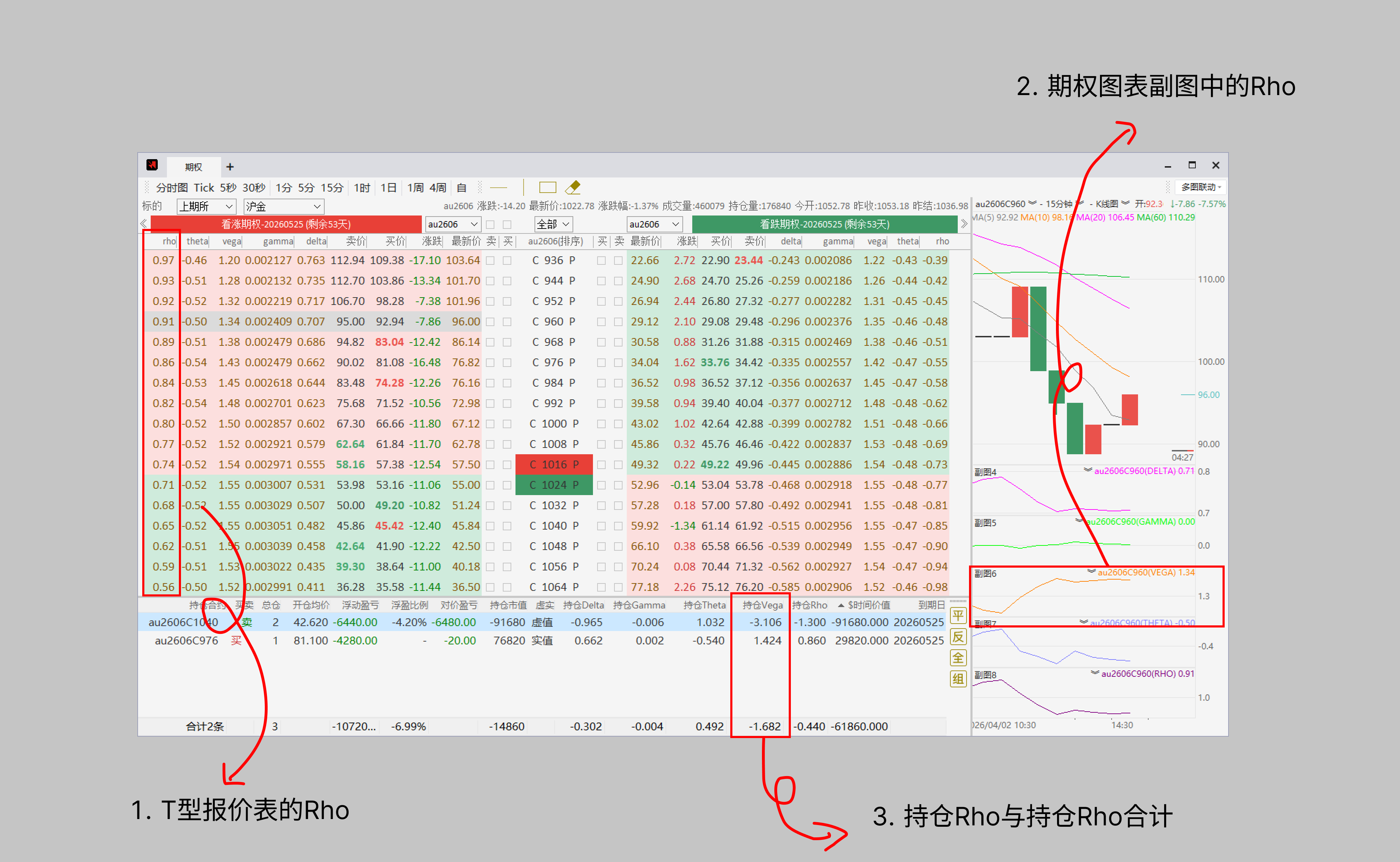Expand the 多图联动 dropdown
The width and height of the screenshot is (1400, 862).
pos(1200,188)
